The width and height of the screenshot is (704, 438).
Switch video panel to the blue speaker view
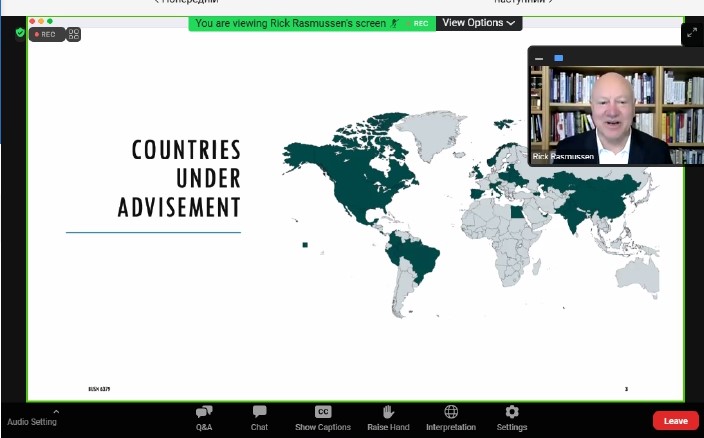pos(558,58)
